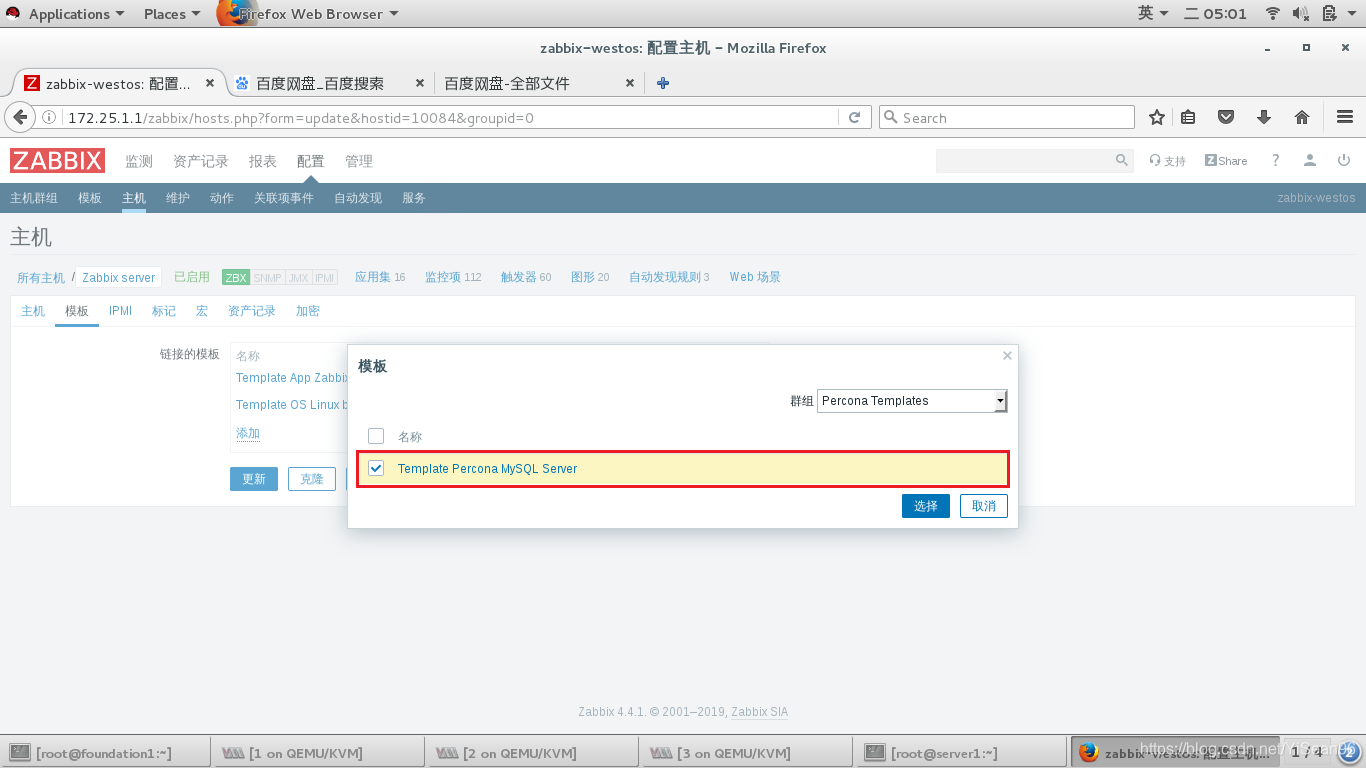This screenshot has height=768, width=1366.
Task: Toggle the select-all 名称 checkbox
Action: (376, 436)
